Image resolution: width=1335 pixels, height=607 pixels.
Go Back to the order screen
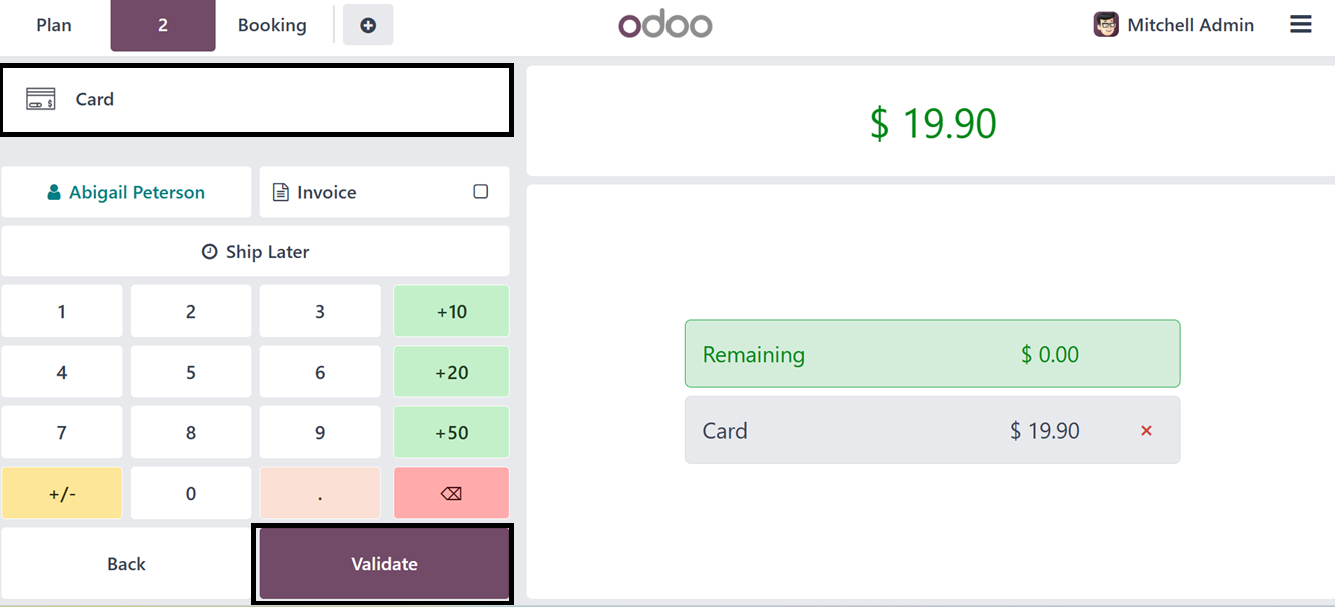click(126, 564)
